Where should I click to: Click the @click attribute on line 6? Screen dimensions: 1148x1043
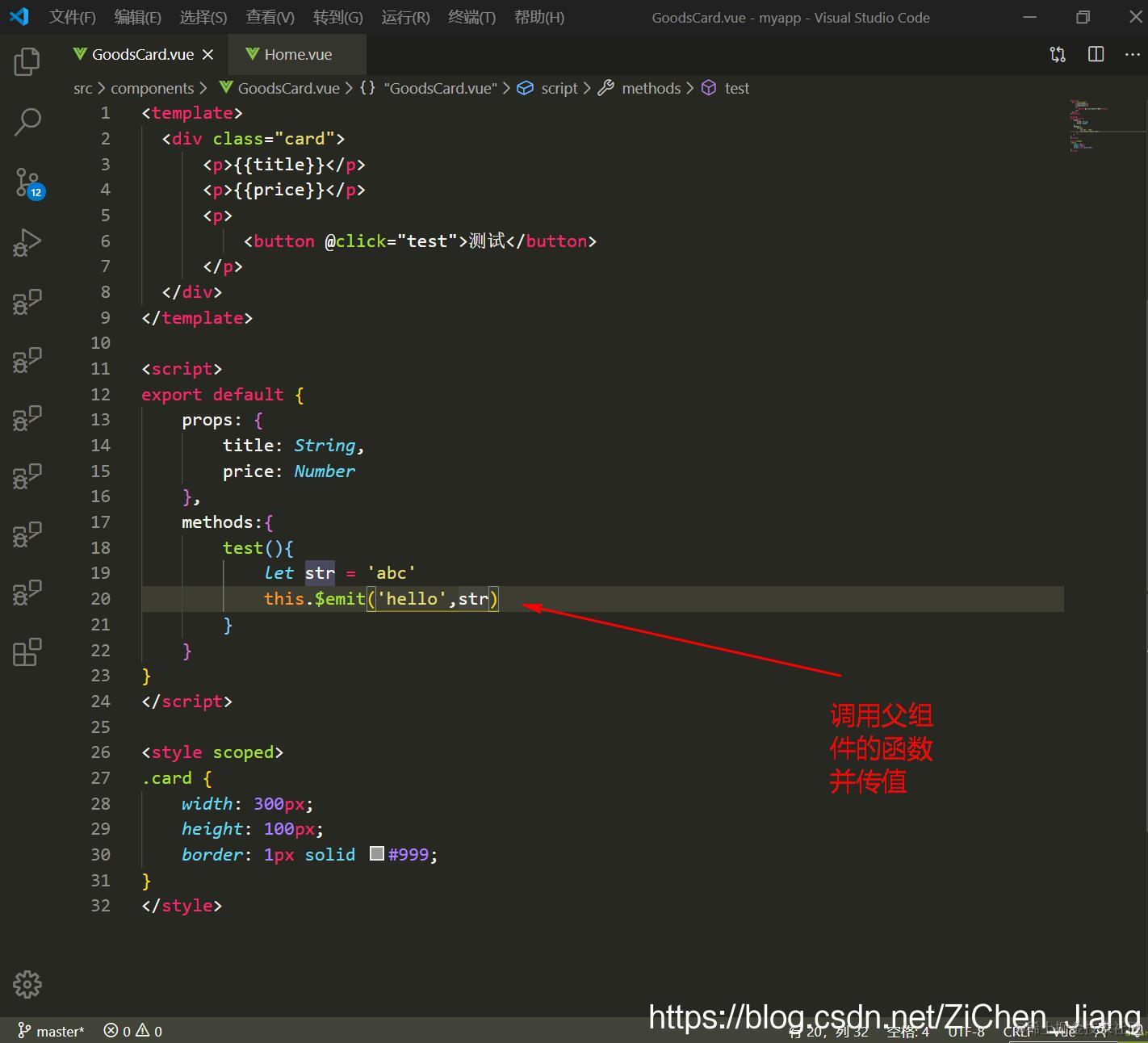[355, 241]
